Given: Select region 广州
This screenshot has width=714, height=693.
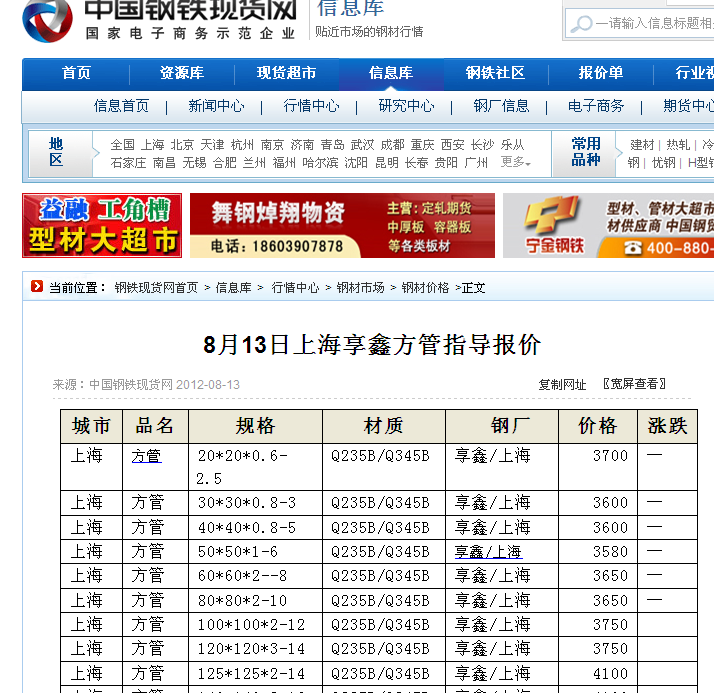Looking at the screenshot, I should (476, 163).
